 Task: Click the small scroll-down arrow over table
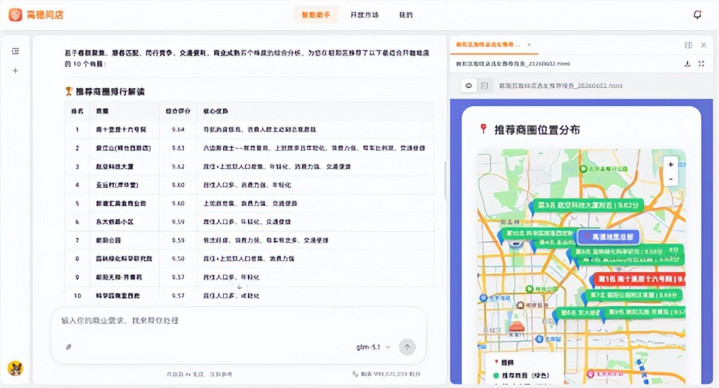[239, 287]
